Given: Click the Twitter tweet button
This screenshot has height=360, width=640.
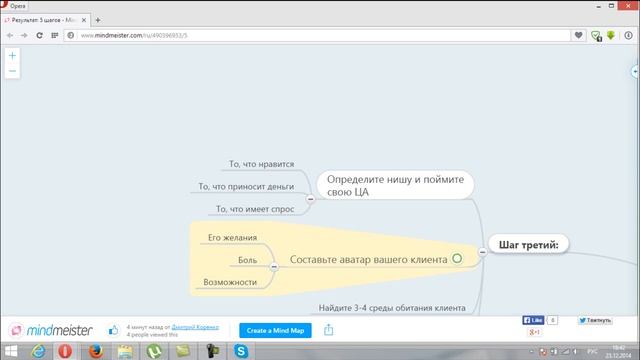Looking at the screenshot, I should pos(595,320).
